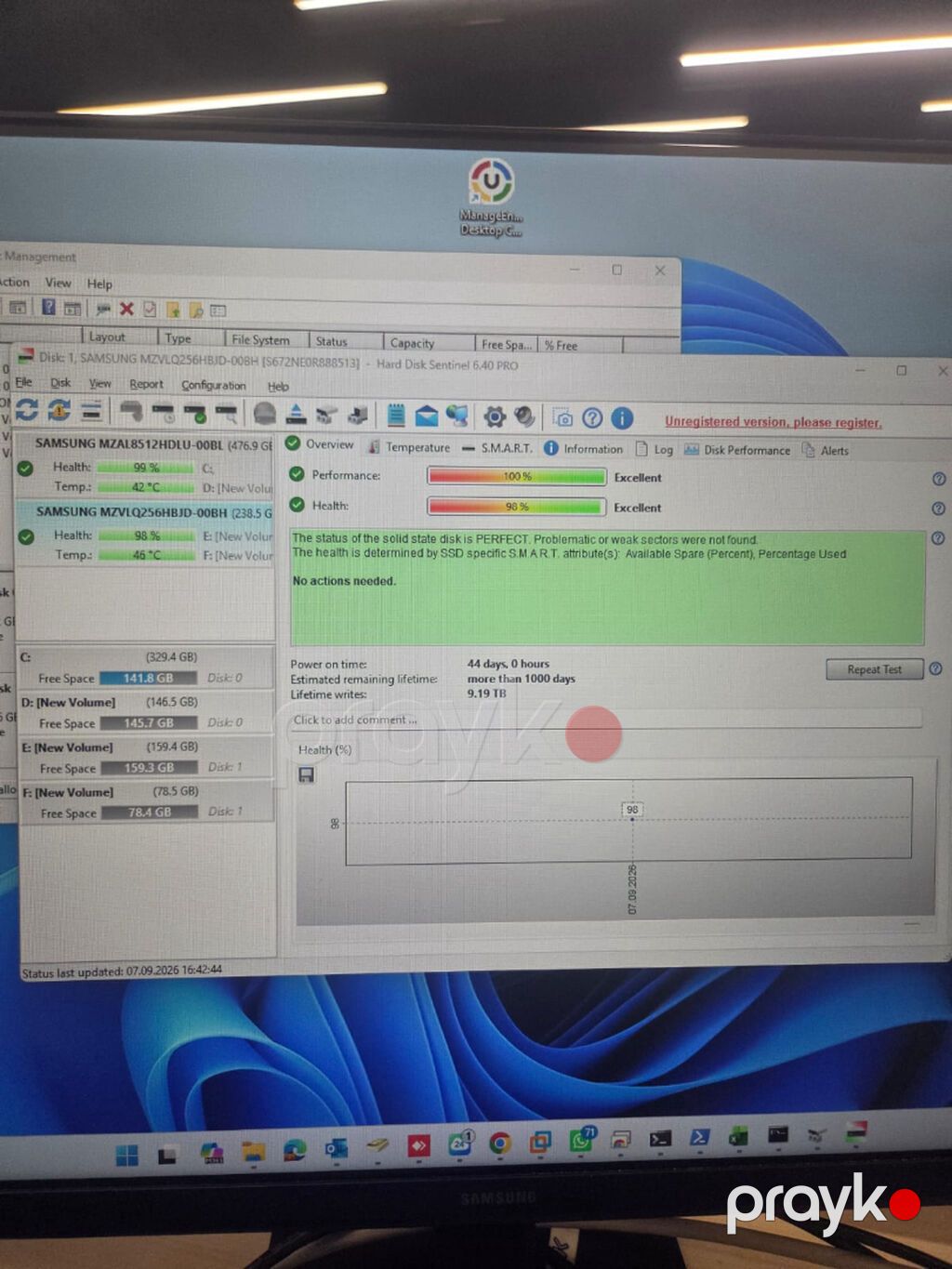Click the save icon above the Health graph

click(306, 774)
